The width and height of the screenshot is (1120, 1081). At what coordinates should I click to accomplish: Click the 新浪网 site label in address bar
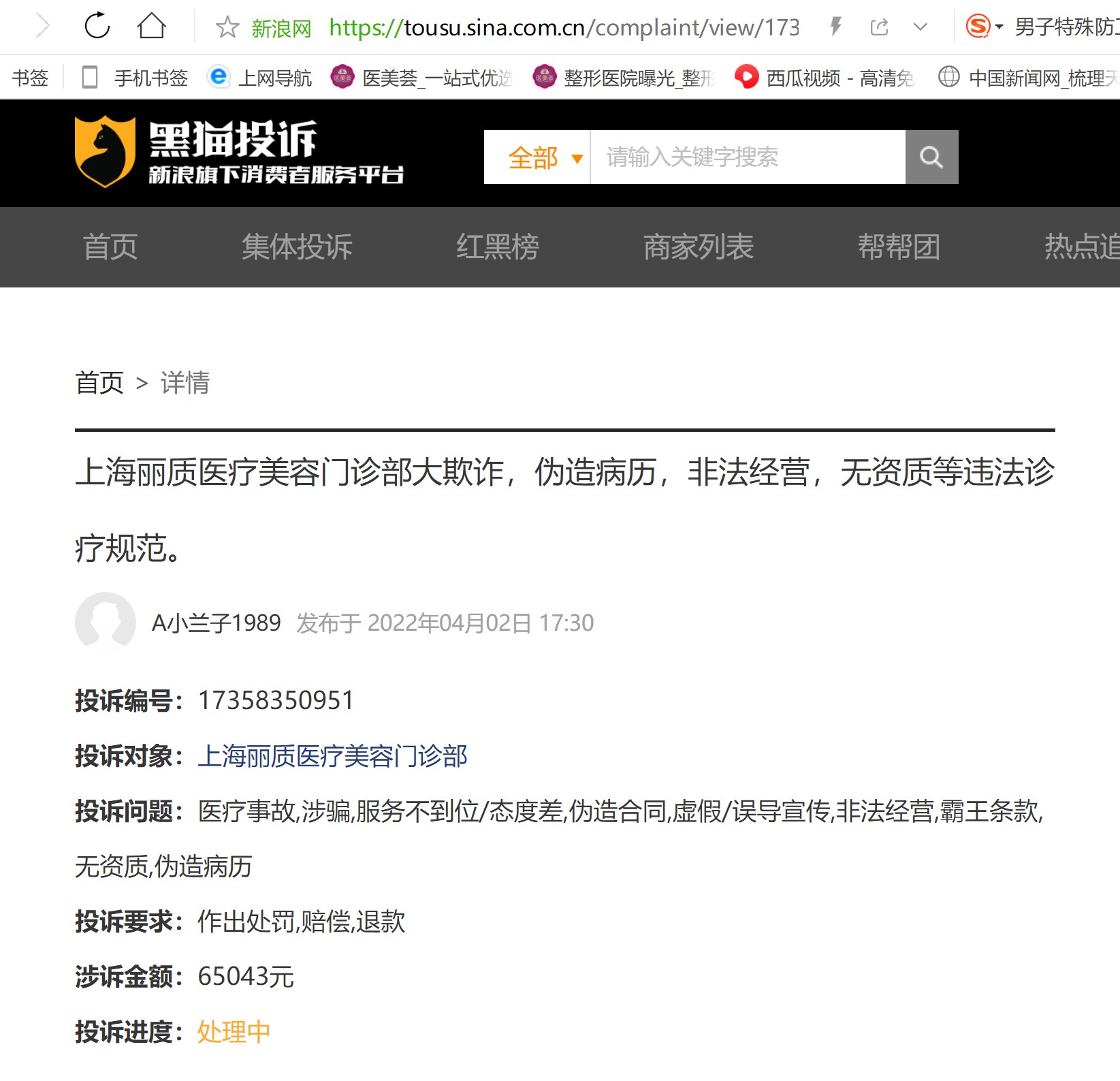click(x=281, y=28)
